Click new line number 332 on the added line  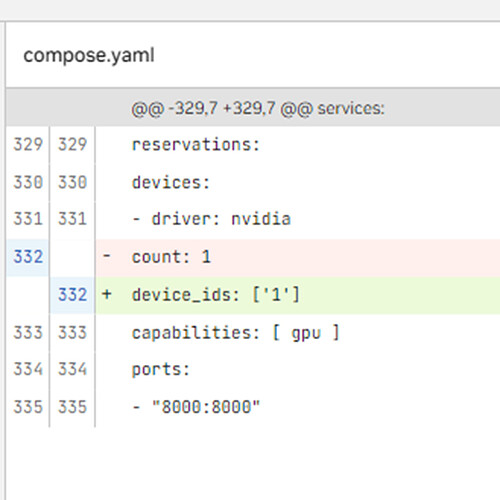[x=72, y=295]
